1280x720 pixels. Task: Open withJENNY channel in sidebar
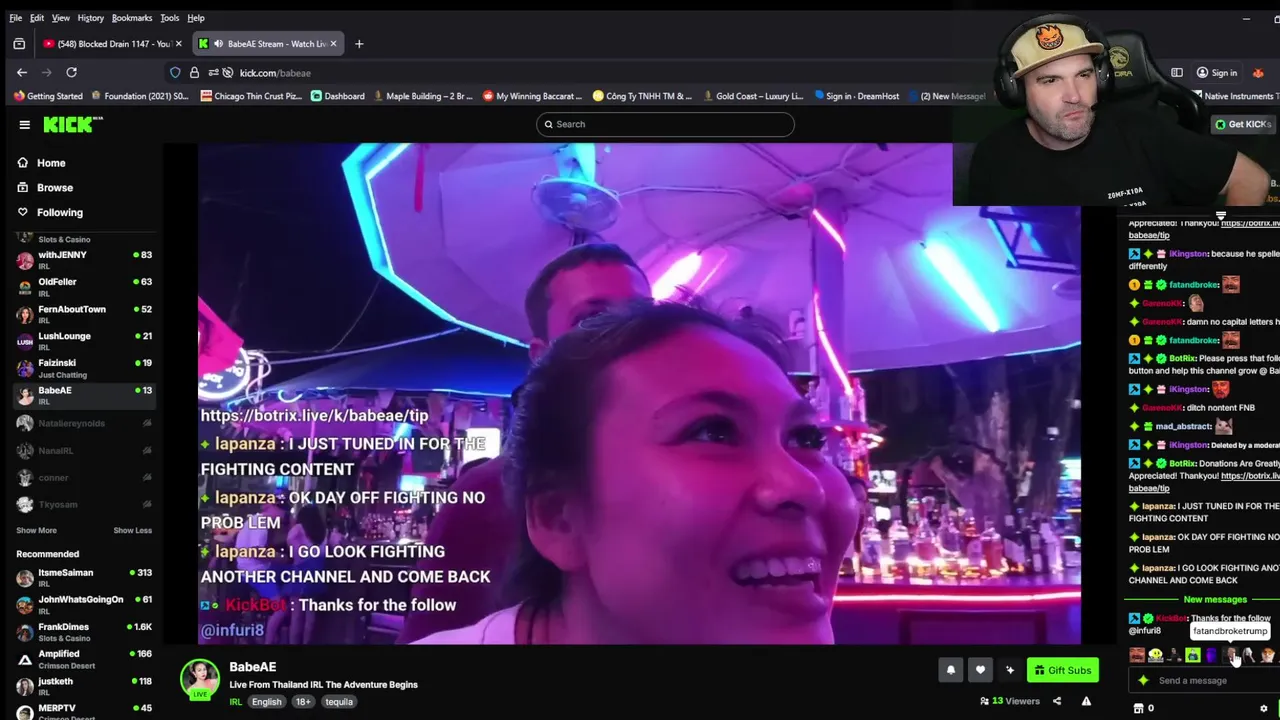click(85, 260)
